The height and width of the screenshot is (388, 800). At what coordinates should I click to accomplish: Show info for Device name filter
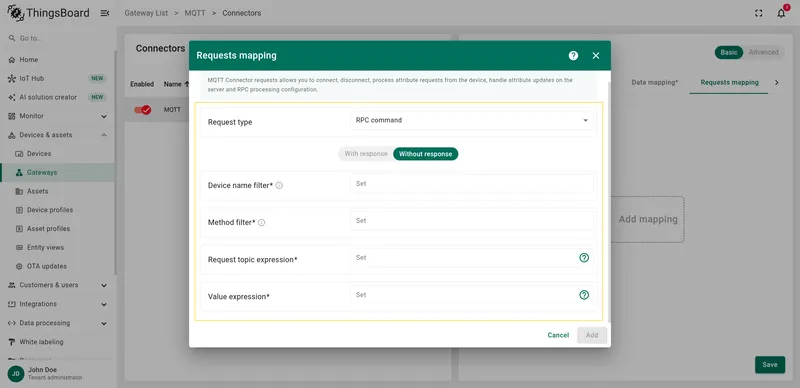point(279,186)
